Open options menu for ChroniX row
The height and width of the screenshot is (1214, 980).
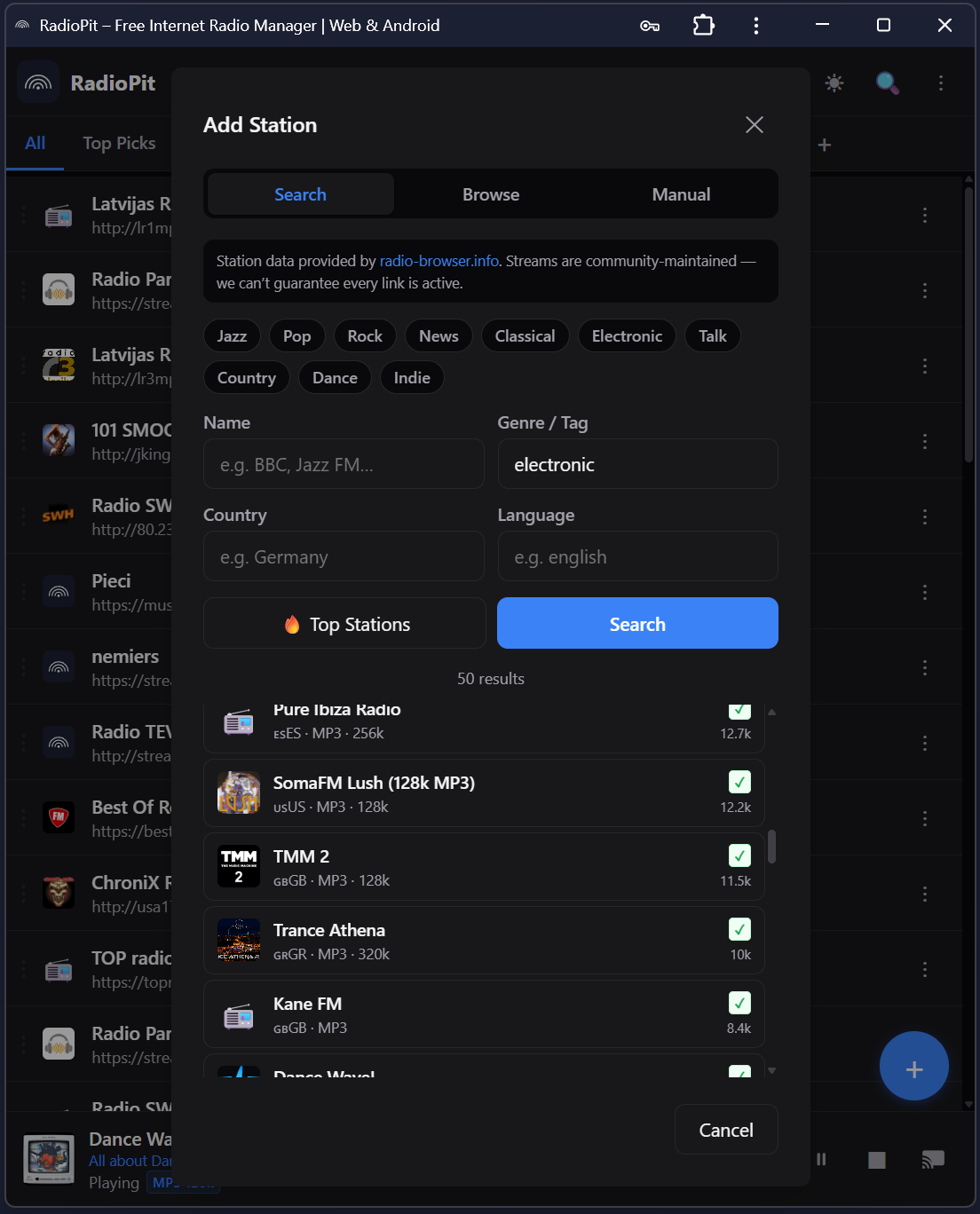924,894
